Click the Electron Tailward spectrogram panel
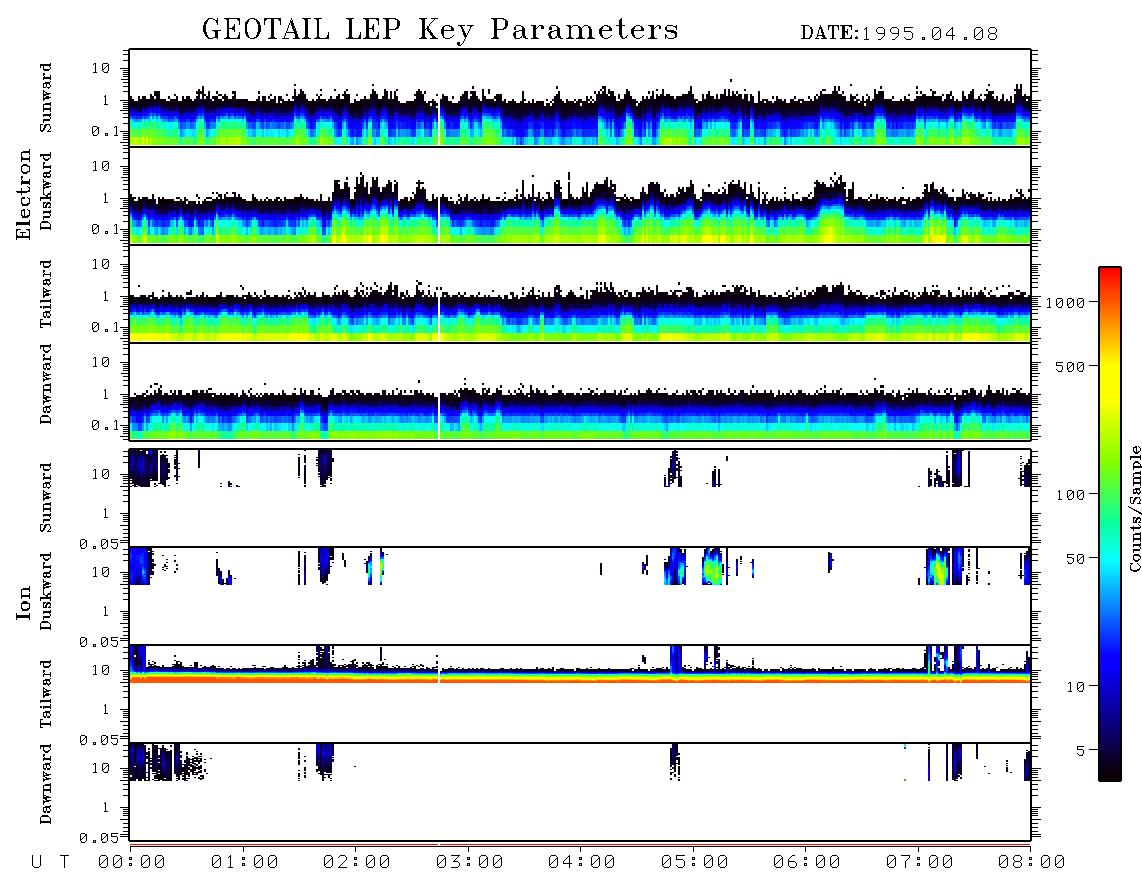The width and height of the screenshot is (1142, 880). 580,294
